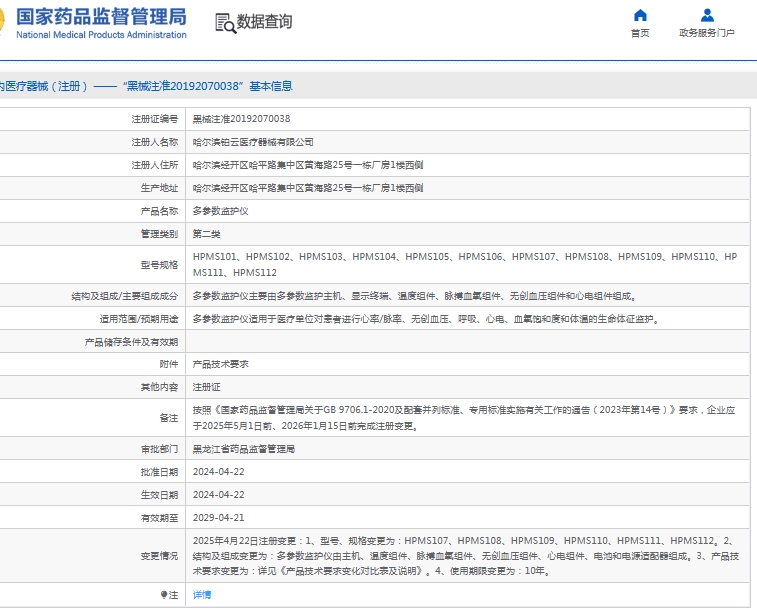The height and width of the screenshot is (615, 757).
Task: Click the 型号规格 label
Action: pos(159,265)
